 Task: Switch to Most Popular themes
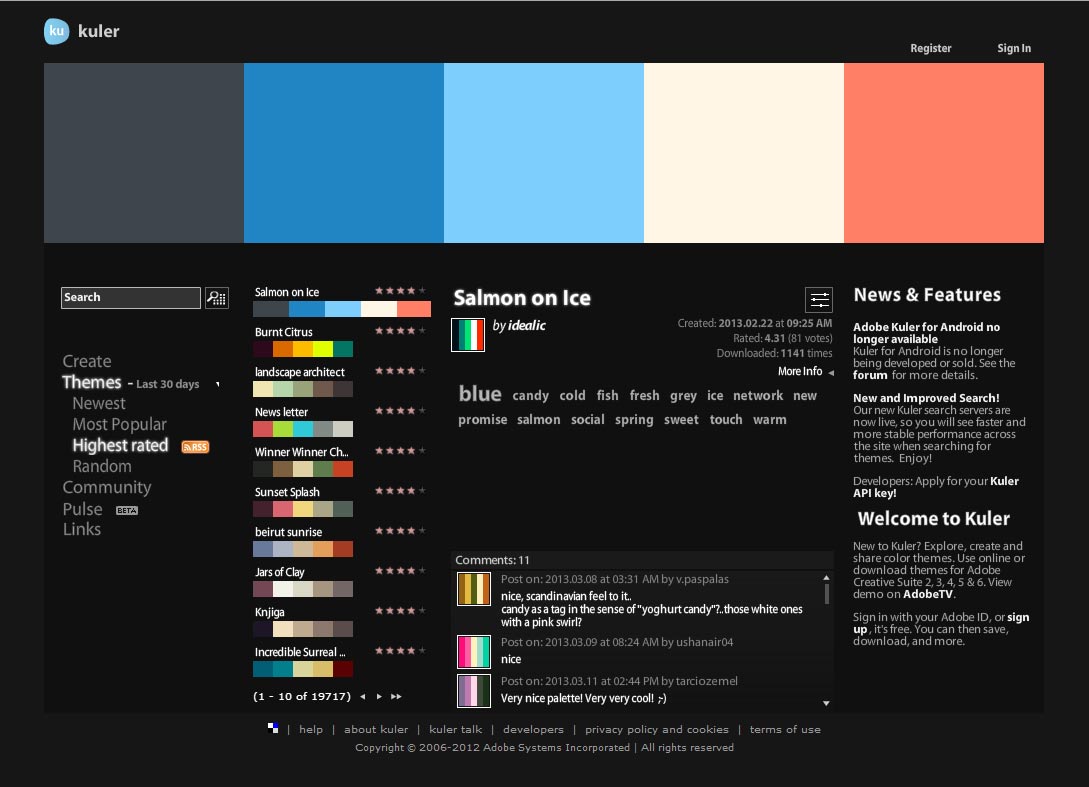[x=119, y=424]
